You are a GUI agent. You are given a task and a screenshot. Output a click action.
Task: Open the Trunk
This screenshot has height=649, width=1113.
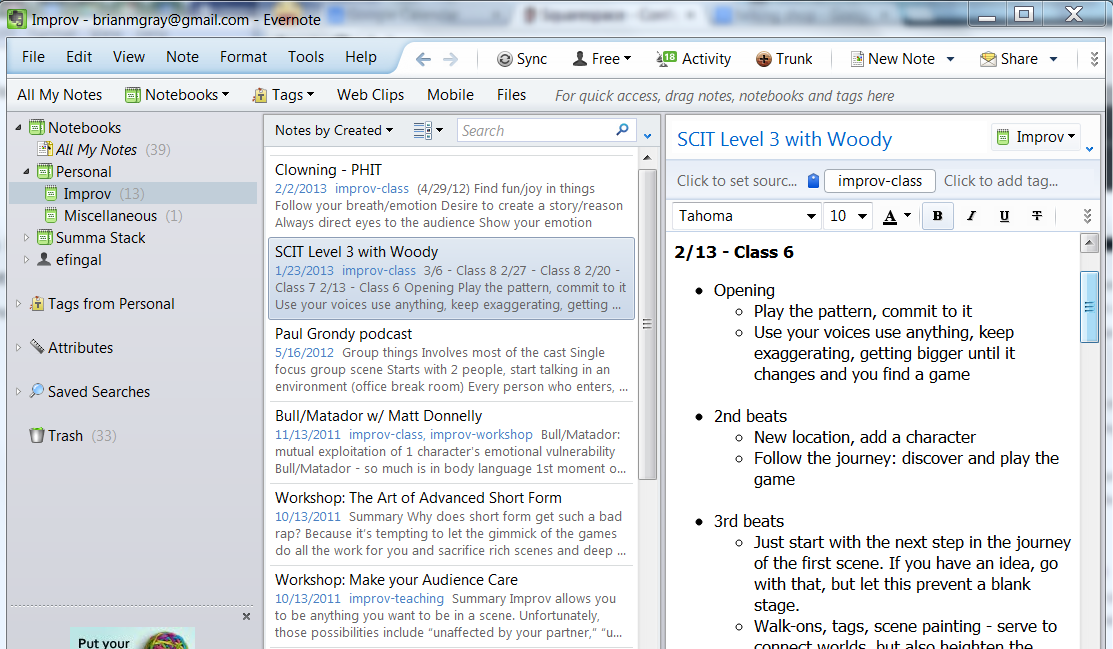(784, 59)
